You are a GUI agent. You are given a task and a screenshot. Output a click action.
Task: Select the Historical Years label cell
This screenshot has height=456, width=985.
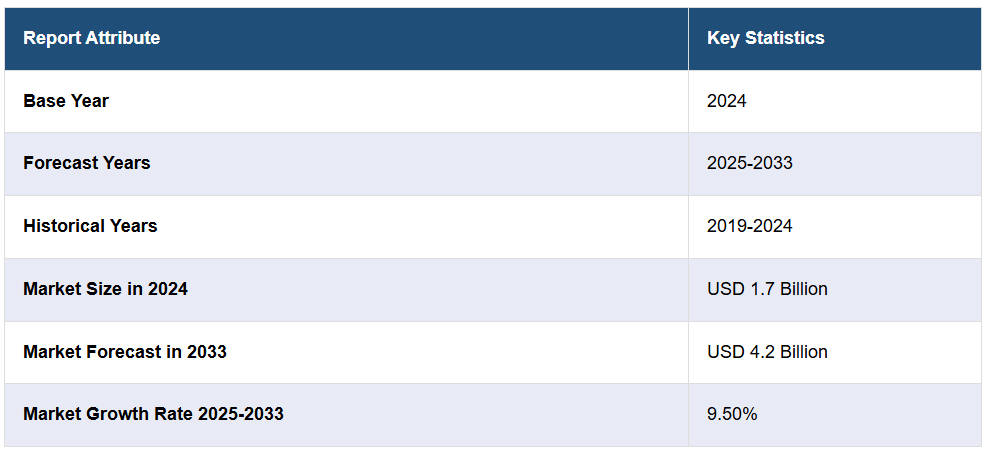90,226
